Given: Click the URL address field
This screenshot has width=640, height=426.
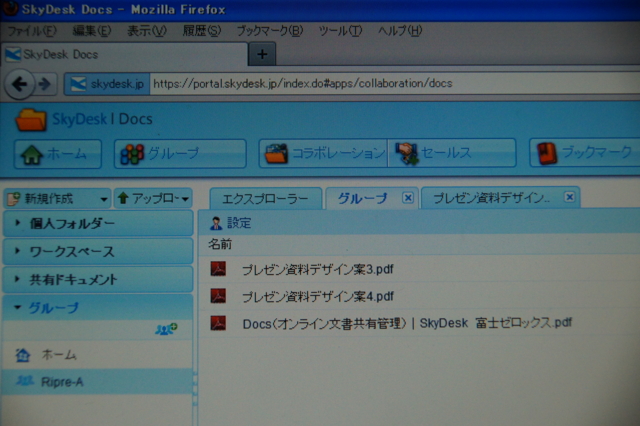Looking at the screenshot, I should (x=395, y=84).
